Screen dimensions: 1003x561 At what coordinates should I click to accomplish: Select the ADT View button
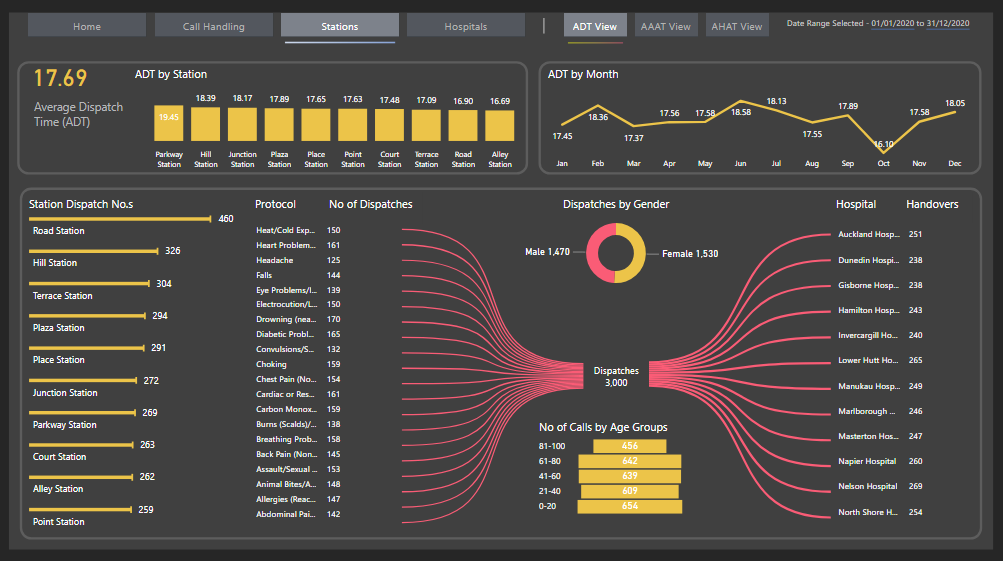tap(594, 26)
